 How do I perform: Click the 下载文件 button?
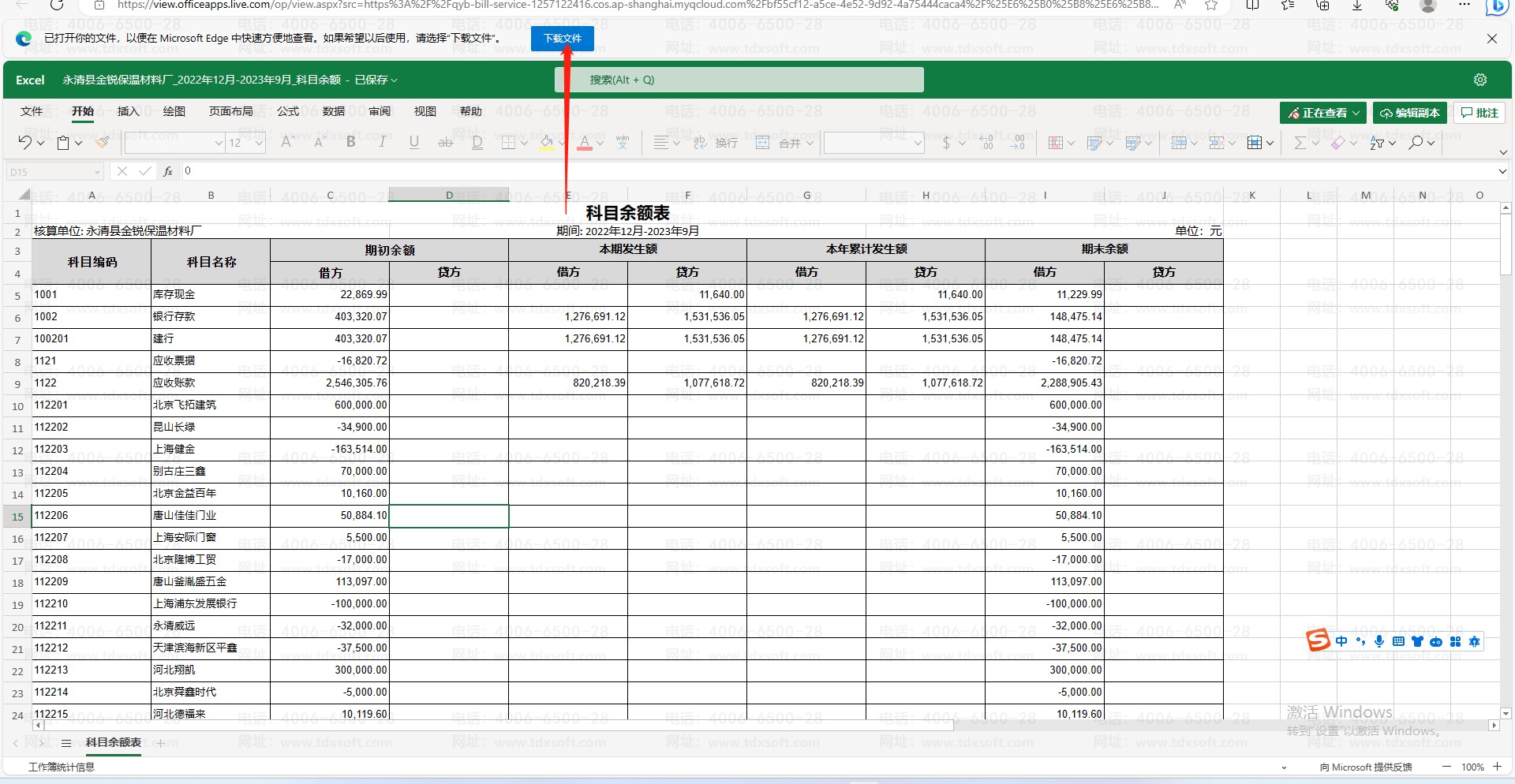[x=562, y=39]
